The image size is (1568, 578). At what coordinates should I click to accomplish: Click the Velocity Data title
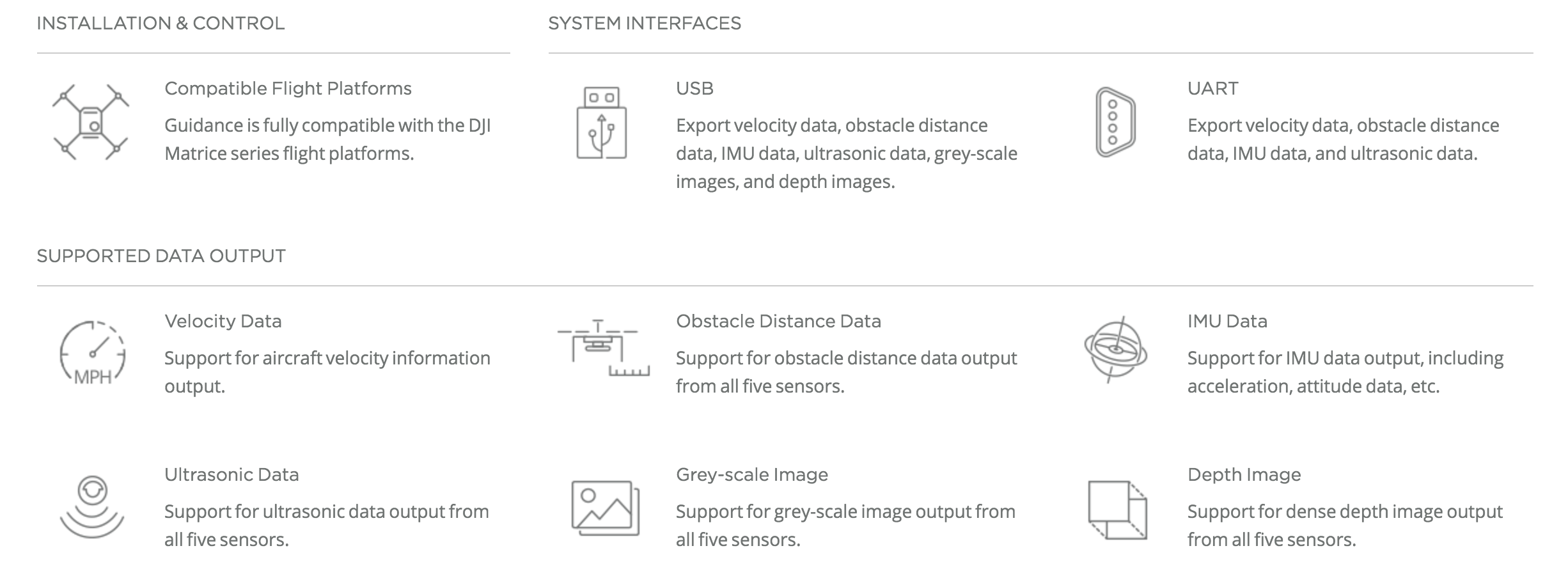point(223,321)
